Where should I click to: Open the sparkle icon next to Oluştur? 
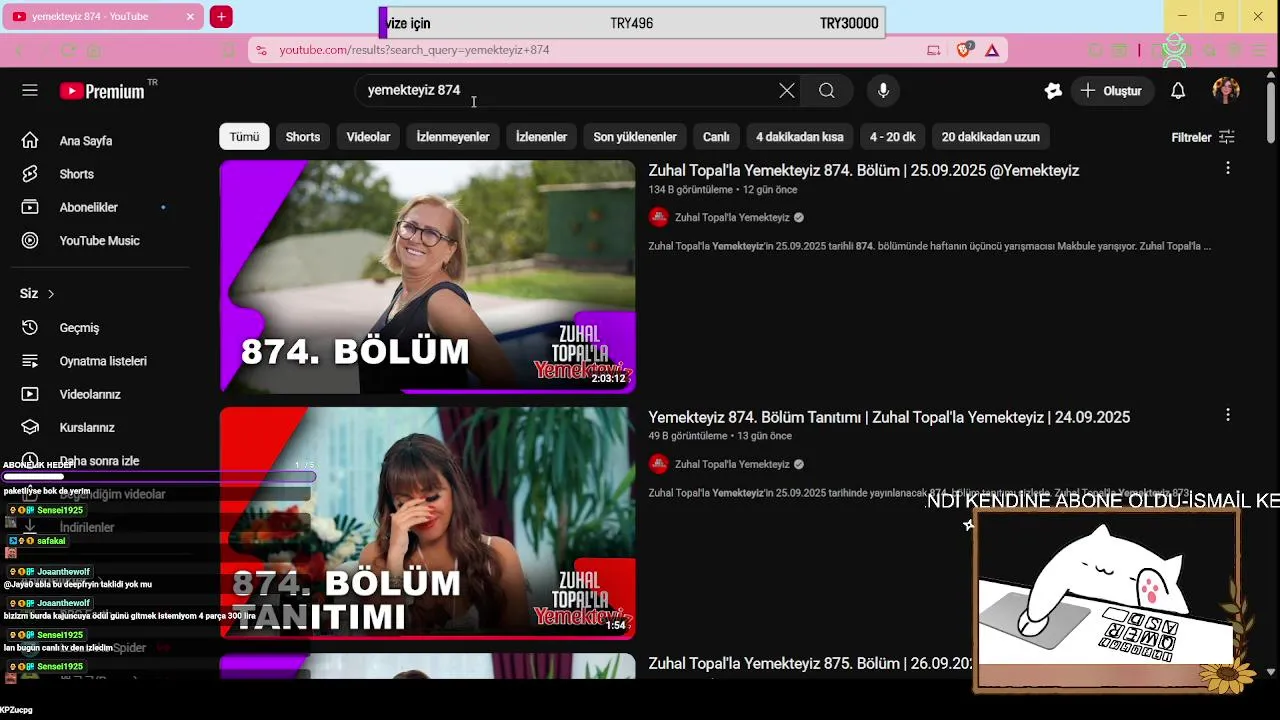(1053, 91)
